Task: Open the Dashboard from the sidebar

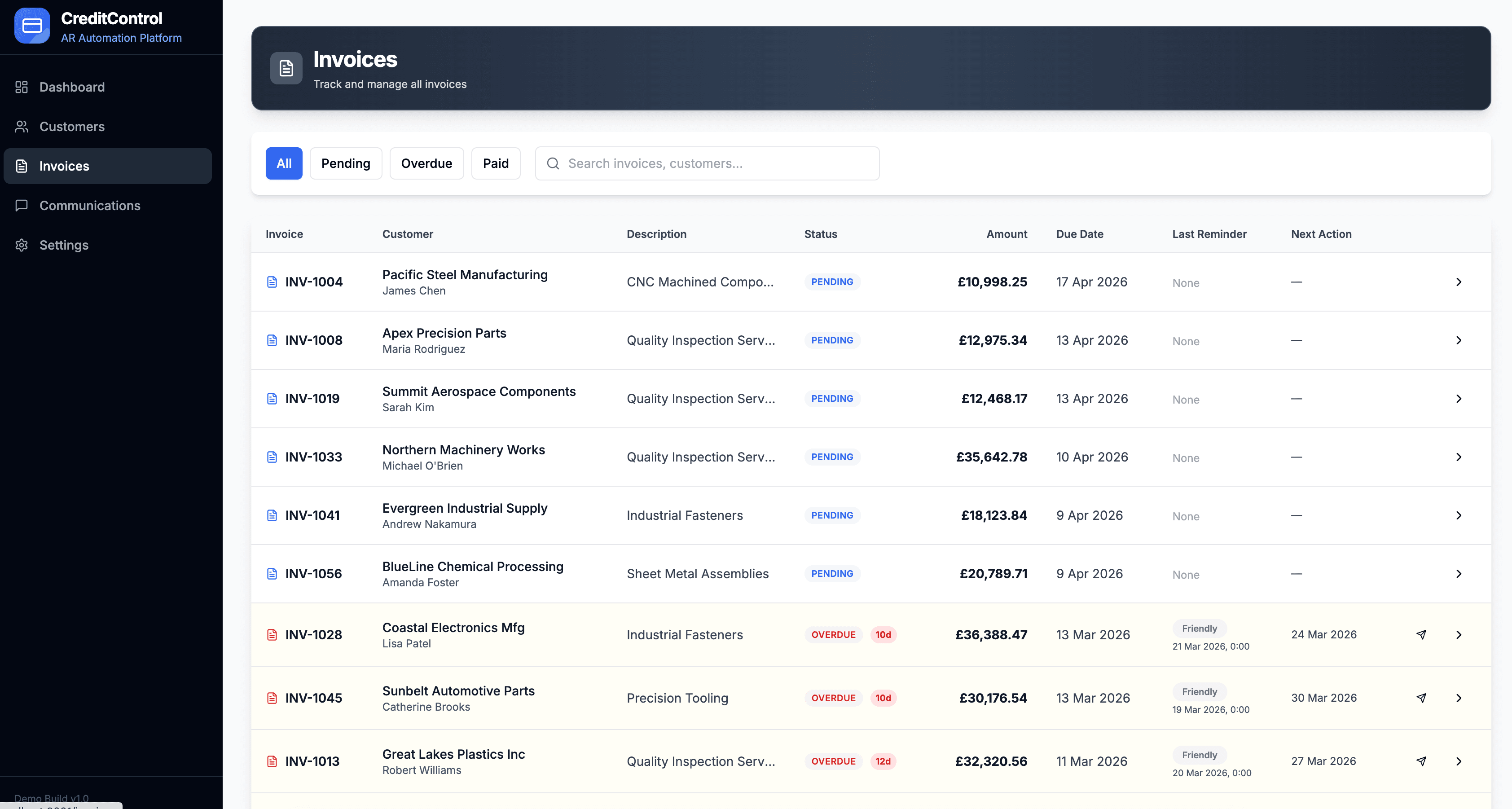Action: [72, 87]
